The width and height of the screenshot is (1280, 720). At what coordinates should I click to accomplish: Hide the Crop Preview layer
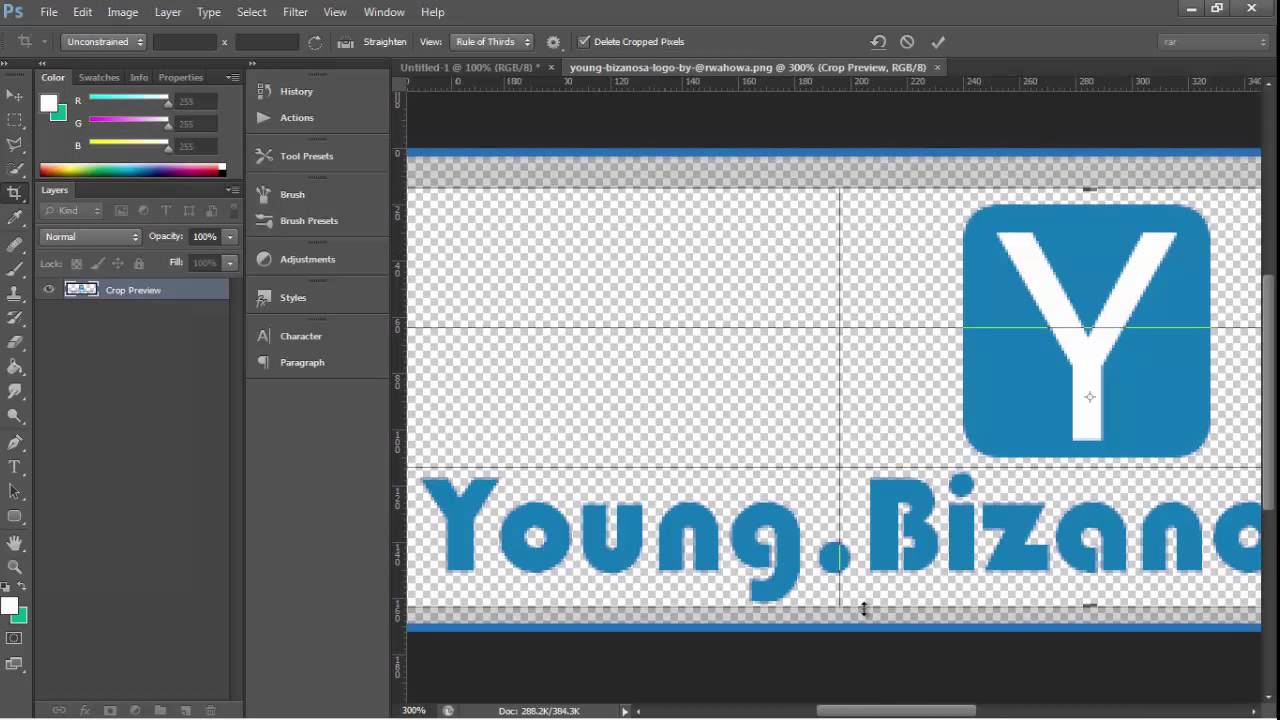point(48,290)
